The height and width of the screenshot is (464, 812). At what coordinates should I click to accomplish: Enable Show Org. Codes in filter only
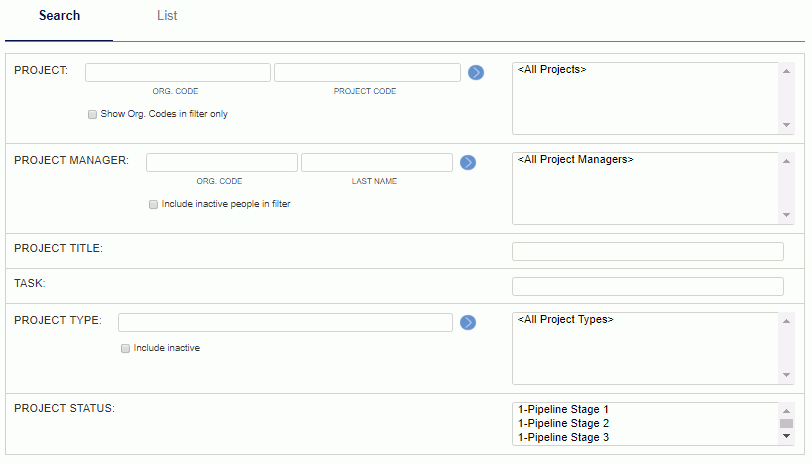coord(92,114)
